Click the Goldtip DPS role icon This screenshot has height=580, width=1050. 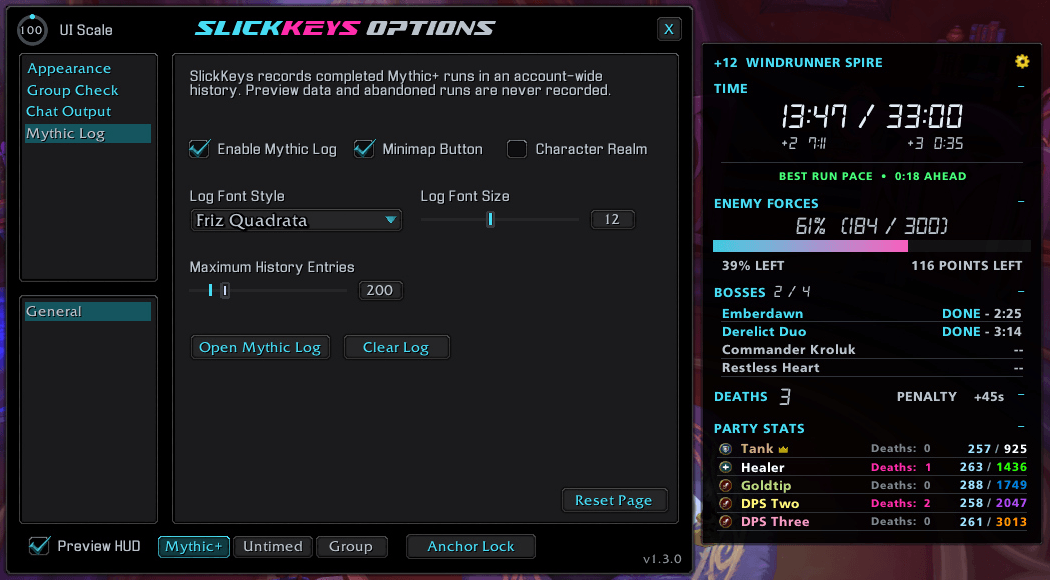[x=725, y=485]
